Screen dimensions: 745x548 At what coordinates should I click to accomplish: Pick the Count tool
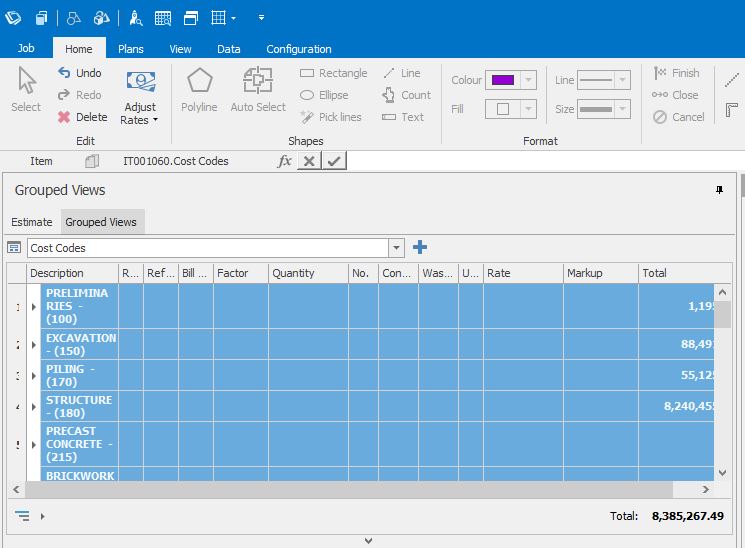(x=406, y=95)
